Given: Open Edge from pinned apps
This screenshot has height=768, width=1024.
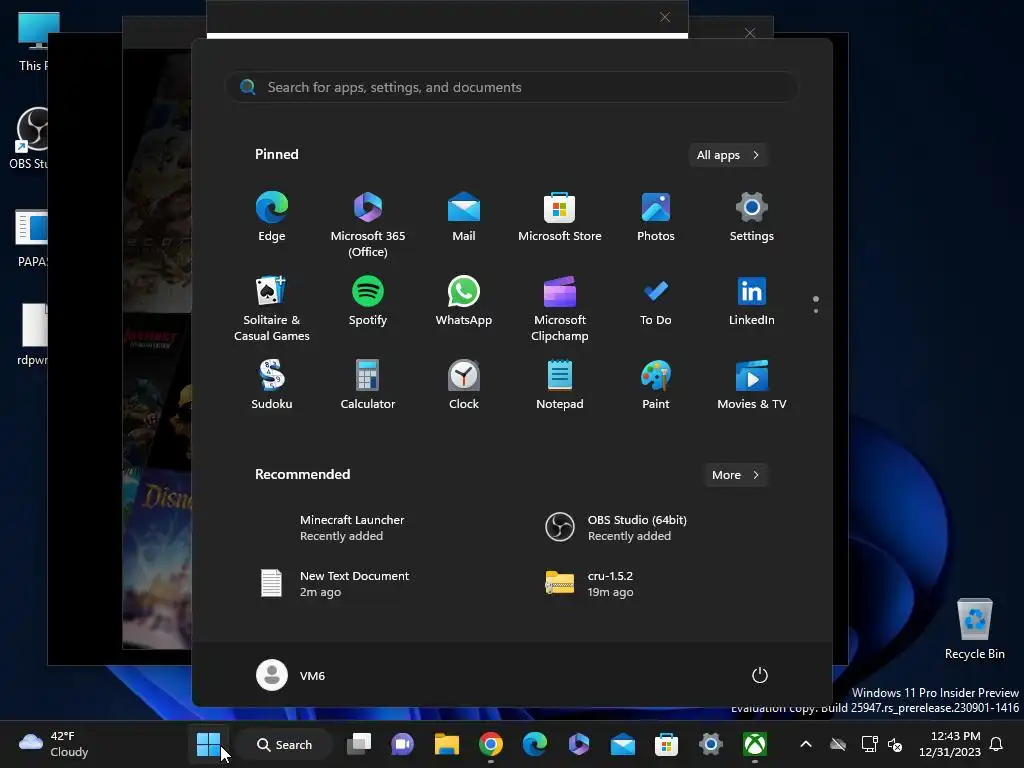Looking at the screenshot, I should coord(272,217).
